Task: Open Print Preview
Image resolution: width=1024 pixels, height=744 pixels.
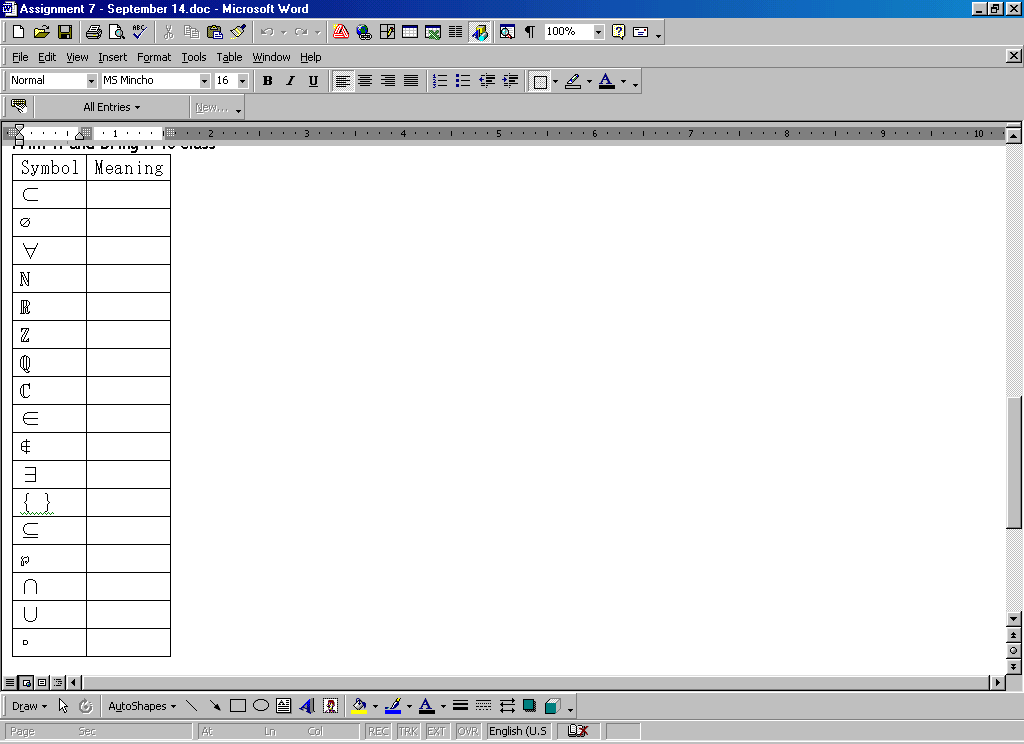Action: tap(117, 32)
